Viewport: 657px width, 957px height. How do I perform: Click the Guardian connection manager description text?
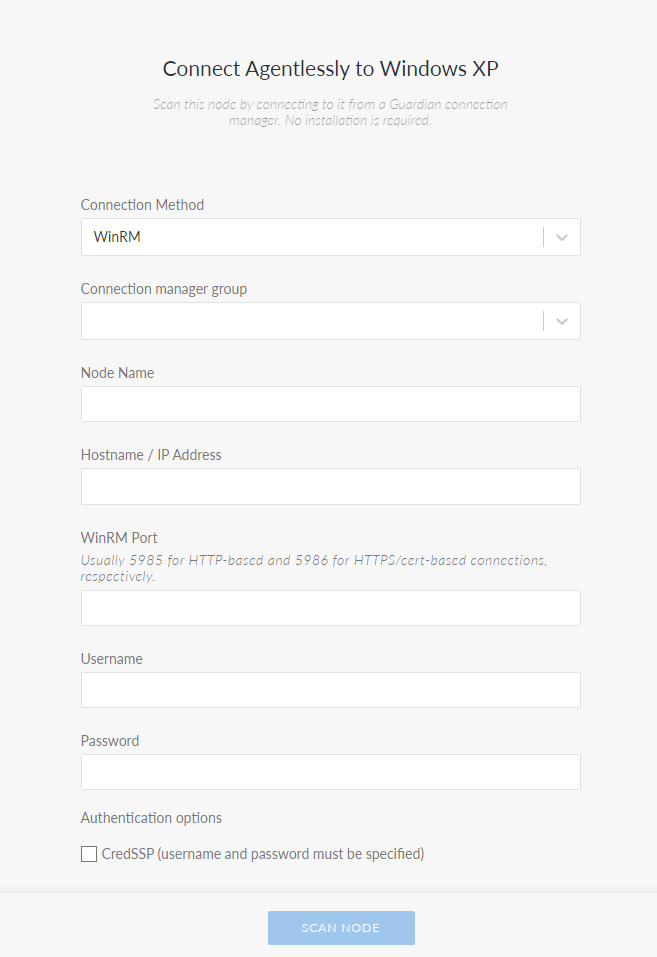tap(330, 112)
